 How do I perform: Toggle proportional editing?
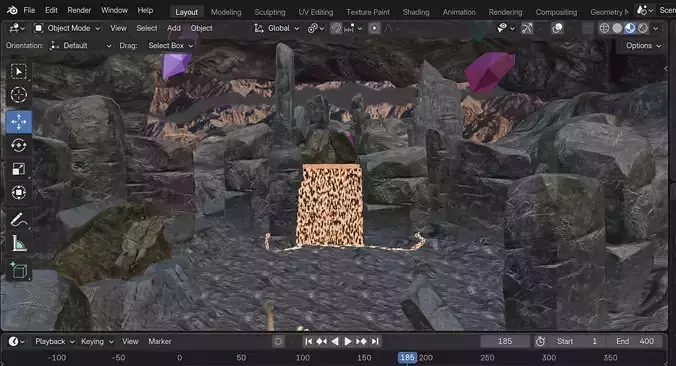point(374,28)
